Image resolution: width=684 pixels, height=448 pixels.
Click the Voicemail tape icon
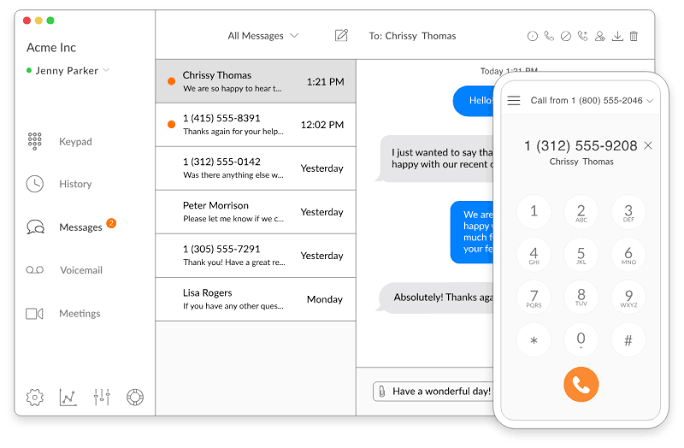point(34,270)
